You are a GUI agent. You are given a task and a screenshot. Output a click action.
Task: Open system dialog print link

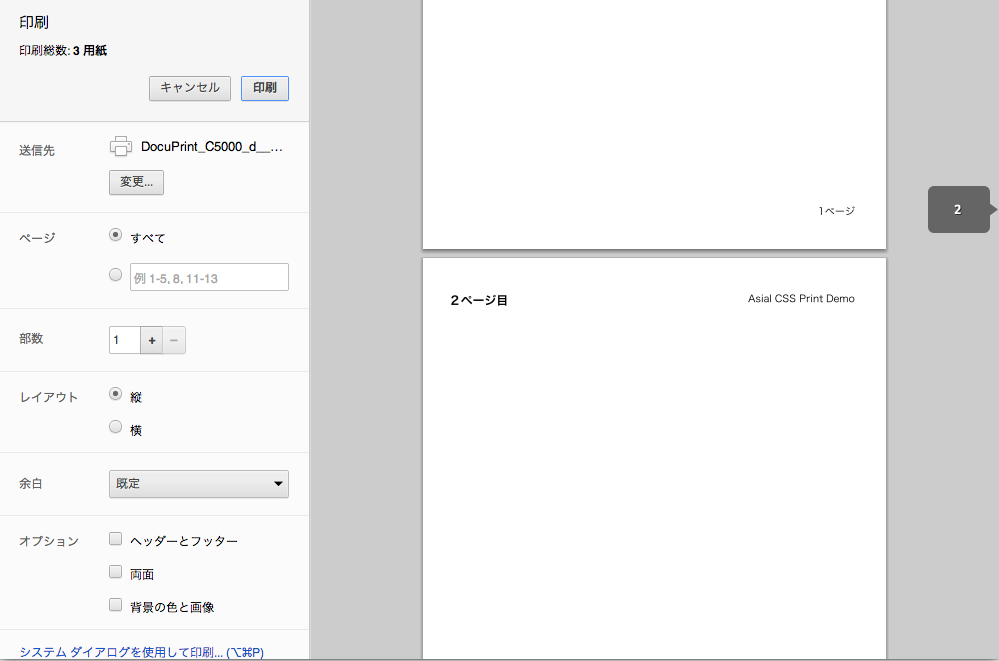click(x=141, y=652)
